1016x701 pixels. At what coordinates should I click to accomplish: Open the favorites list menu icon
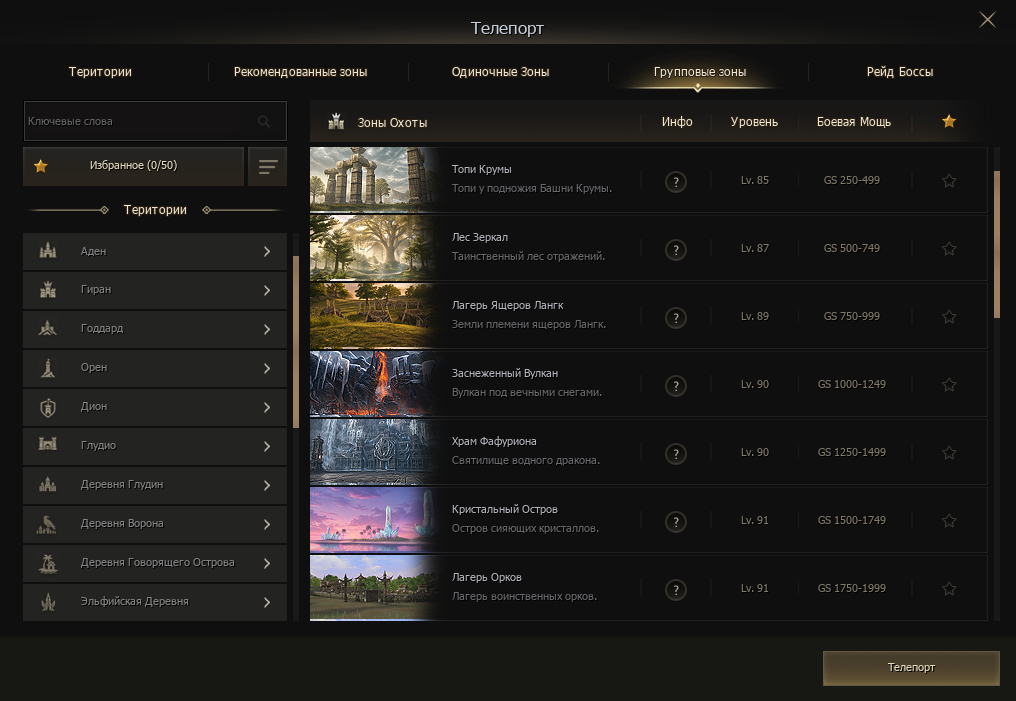pos(268,167)
